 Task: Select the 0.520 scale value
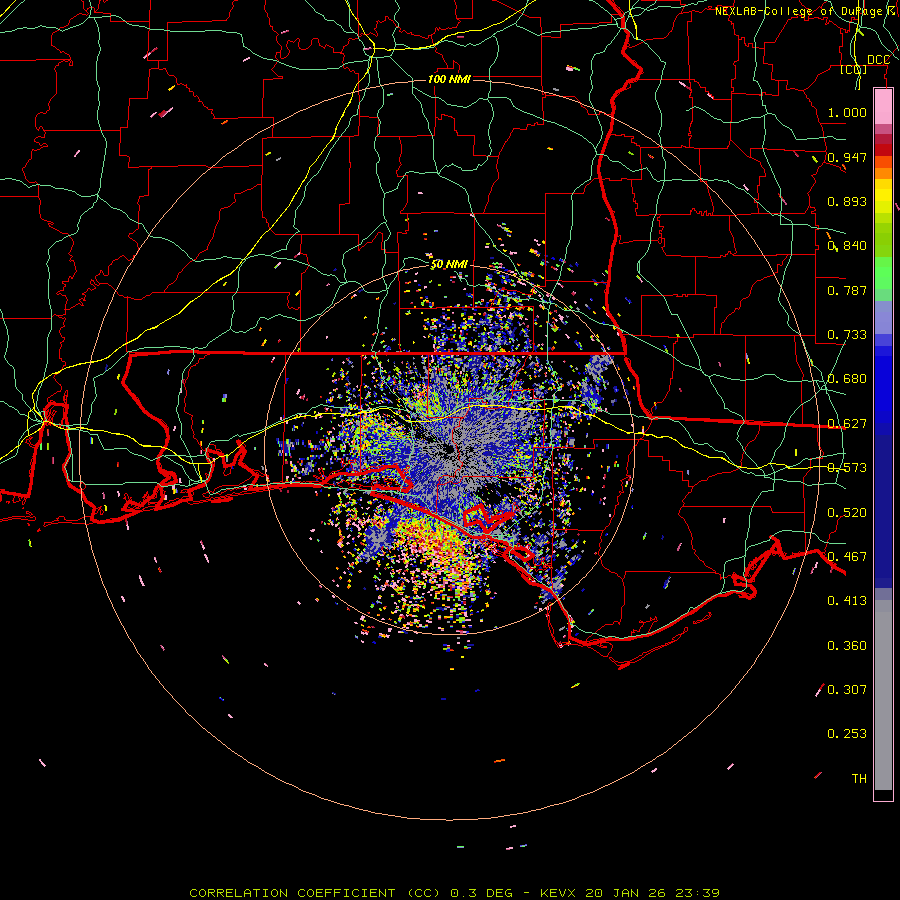(x=847, y=513)
